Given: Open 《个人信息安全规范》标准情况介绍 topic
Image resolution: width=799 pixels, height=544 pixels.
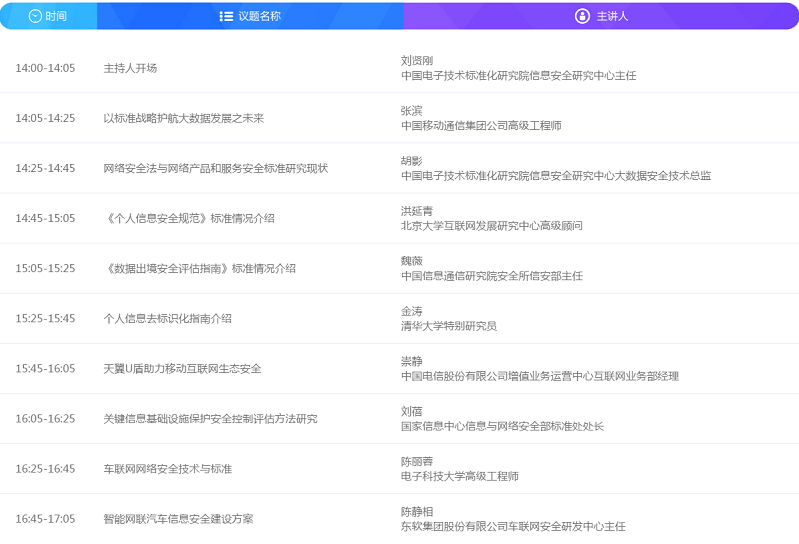Looking at the screenshot, I should tap(189, 218).
